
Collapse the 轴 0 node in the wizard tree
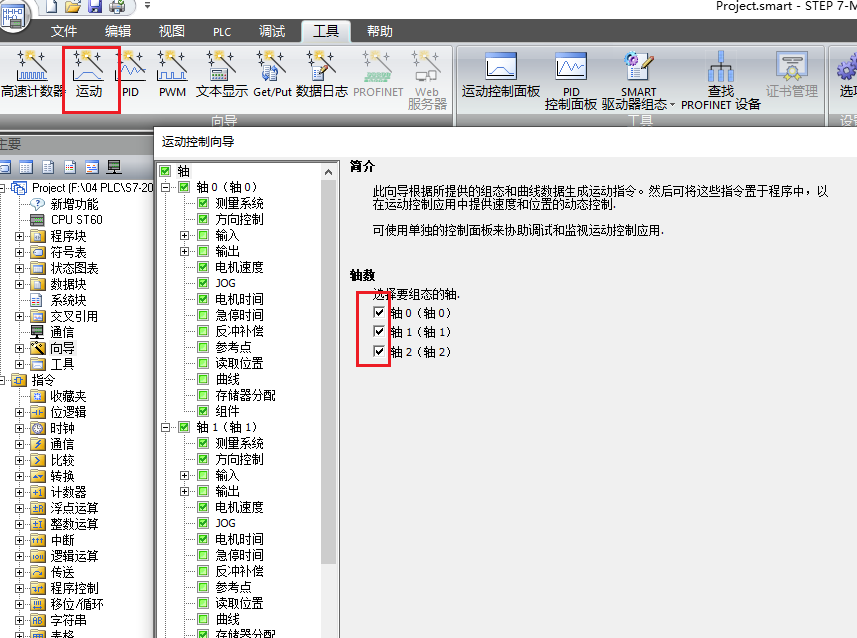tap(166, 188)
